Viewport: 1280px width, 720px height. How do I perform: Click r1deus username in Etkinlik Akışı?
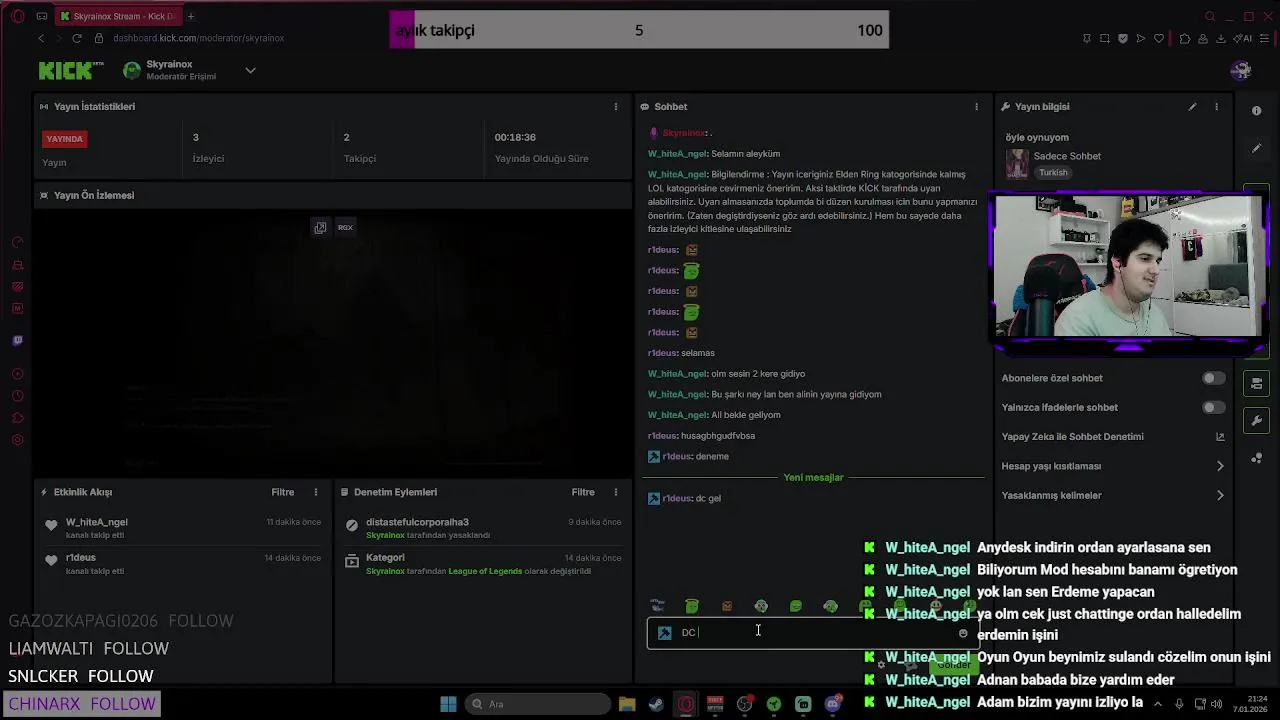81,558
